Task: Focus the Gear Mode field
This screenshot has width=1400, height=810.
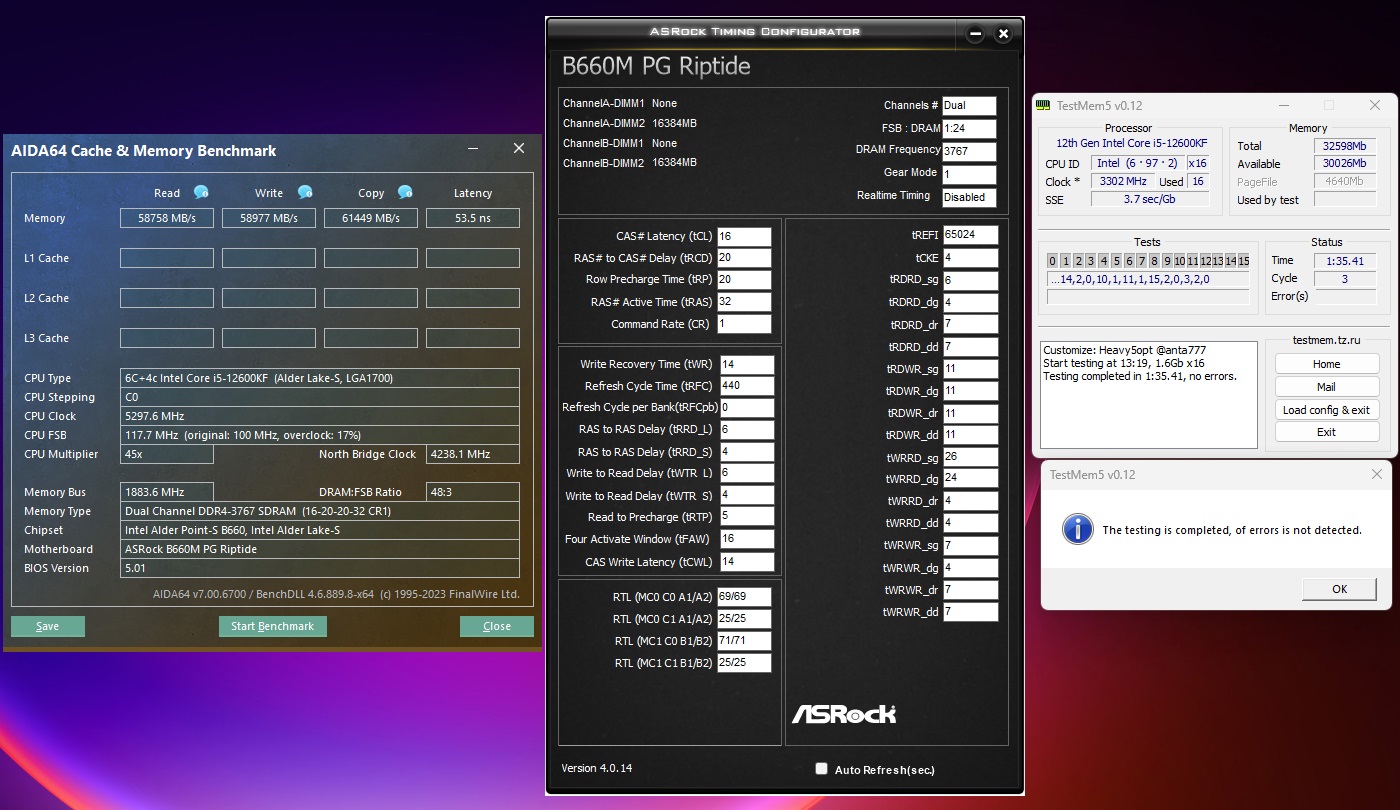Action: point(969,174)
